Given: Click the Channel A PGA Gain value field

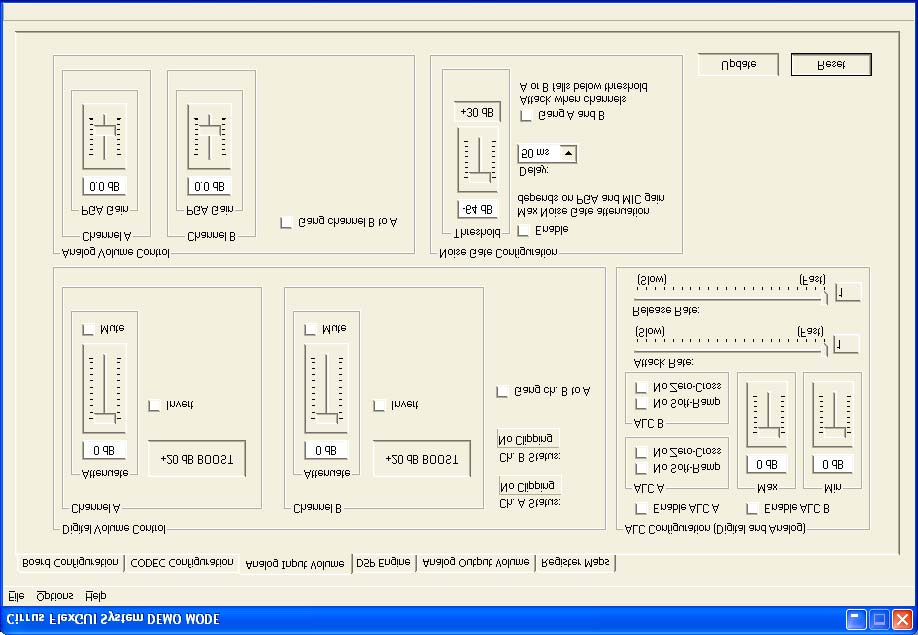Looking at the screenshot, I should click(103, 186).
